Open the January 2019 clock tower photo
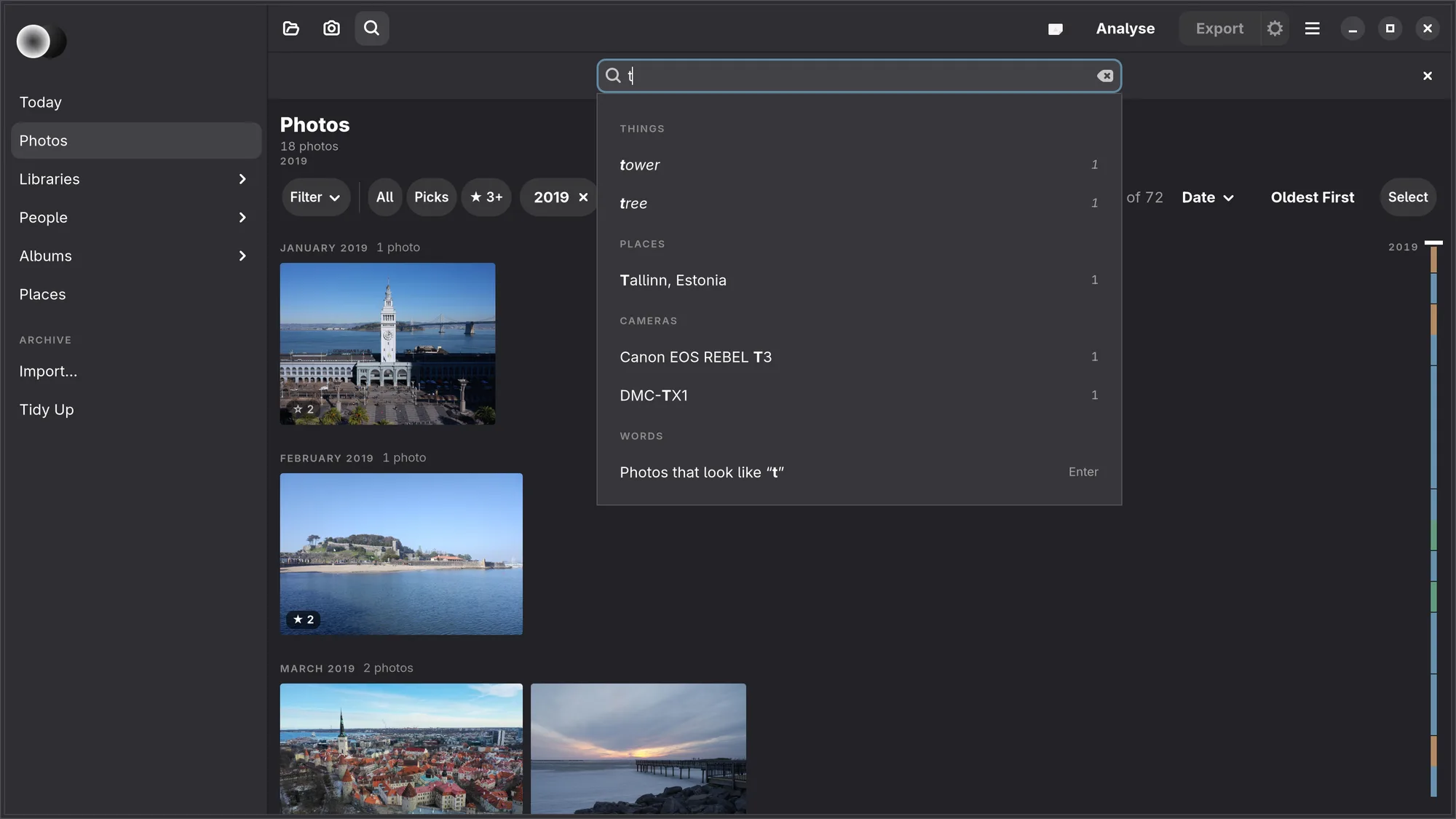1456x819 pixels. tap(387, 344)
